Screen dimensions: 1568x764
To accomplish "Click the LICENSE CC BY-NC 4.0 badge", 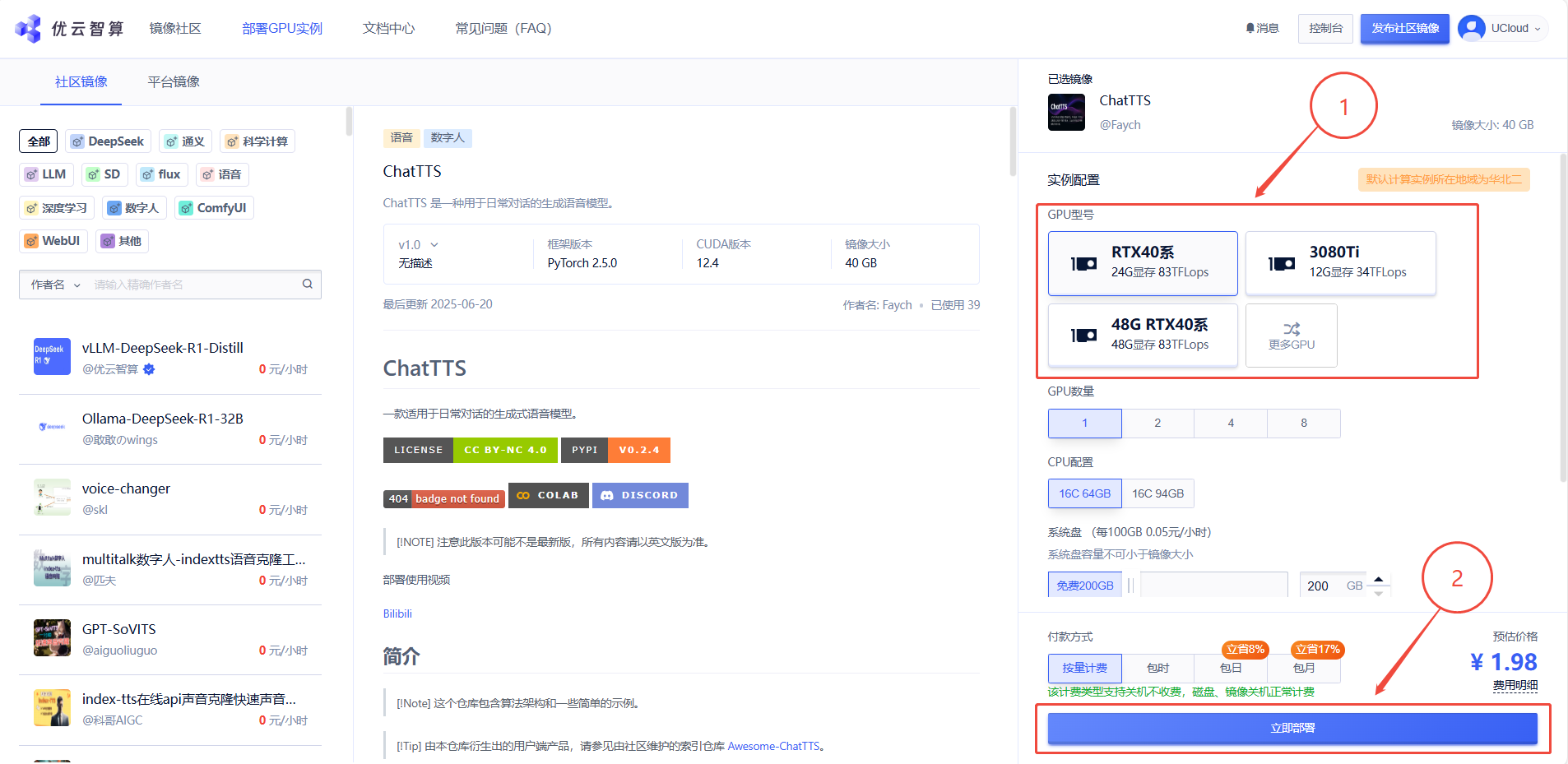I will pyautogui.click(x=471, y=450).
